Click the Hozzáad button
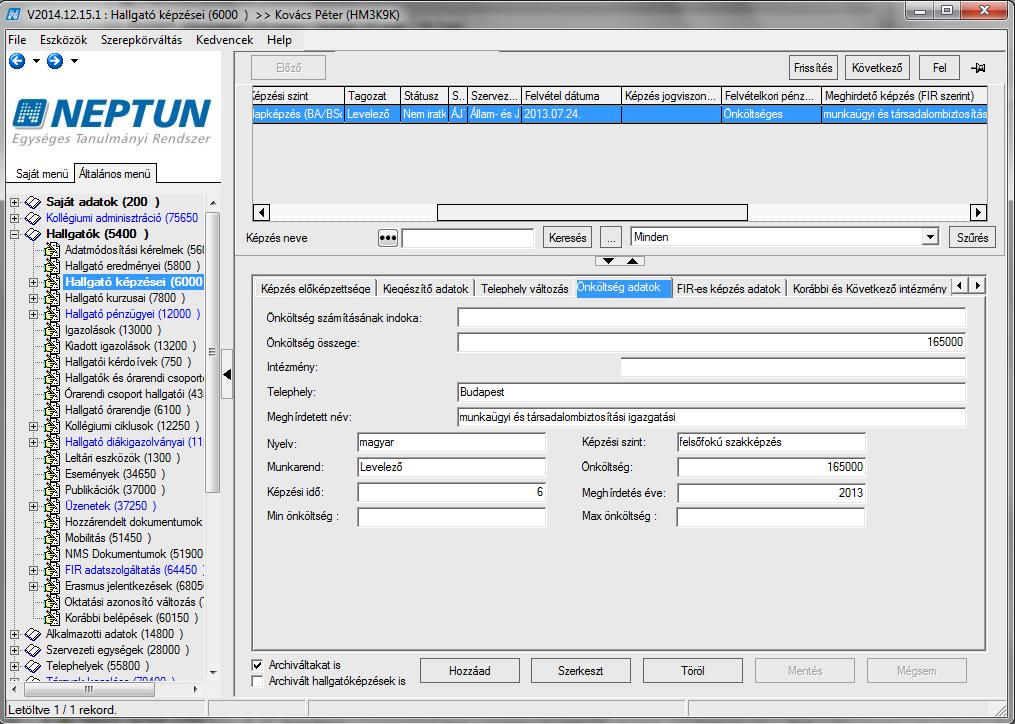Viewport: 1015px width, 724px height. click(x=470, y=671)
